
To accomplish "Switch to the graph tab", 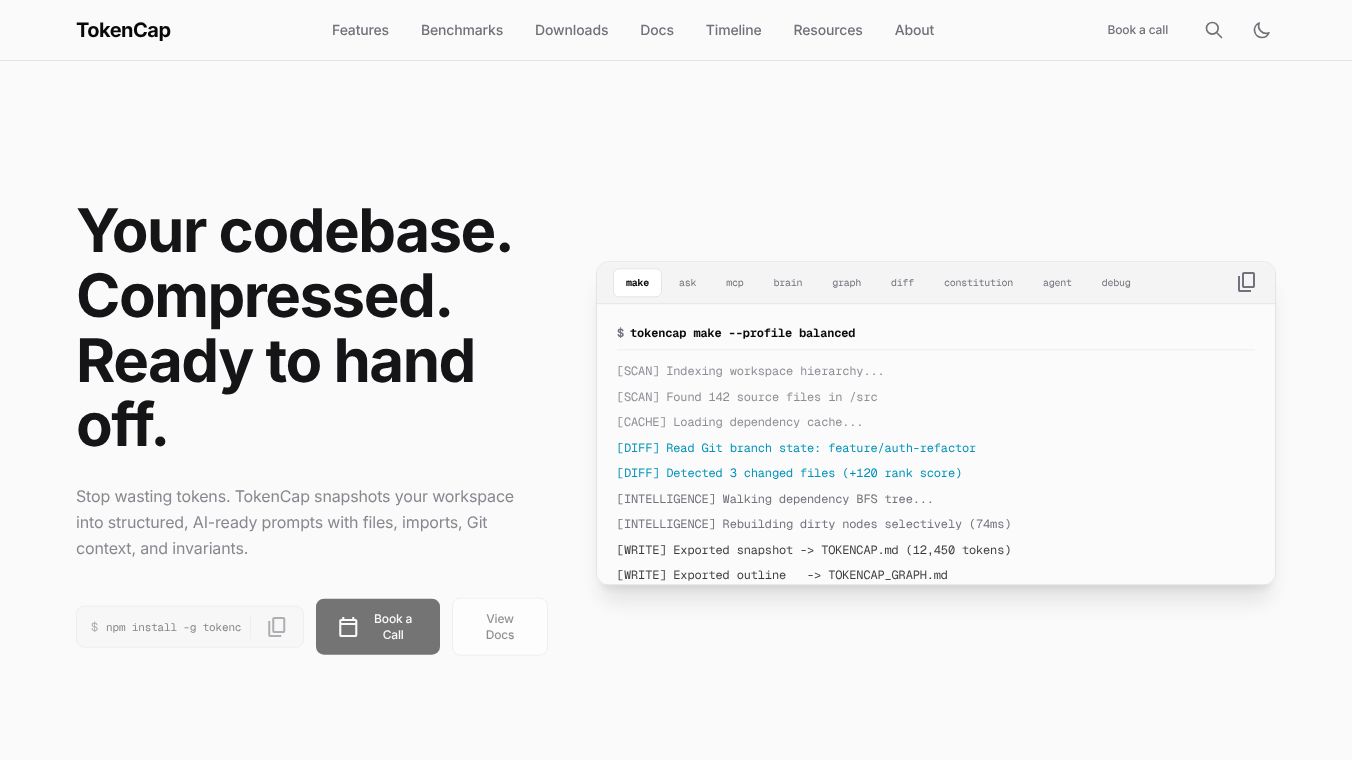I will coord(846,283).
